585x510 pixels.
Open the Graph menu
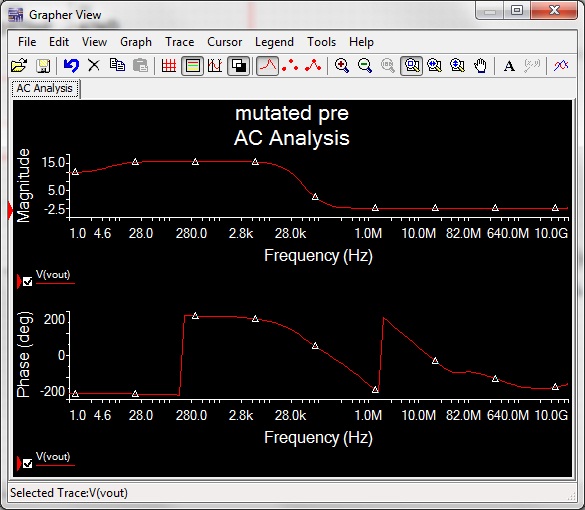pyautogui.click(x=136, y=42)
